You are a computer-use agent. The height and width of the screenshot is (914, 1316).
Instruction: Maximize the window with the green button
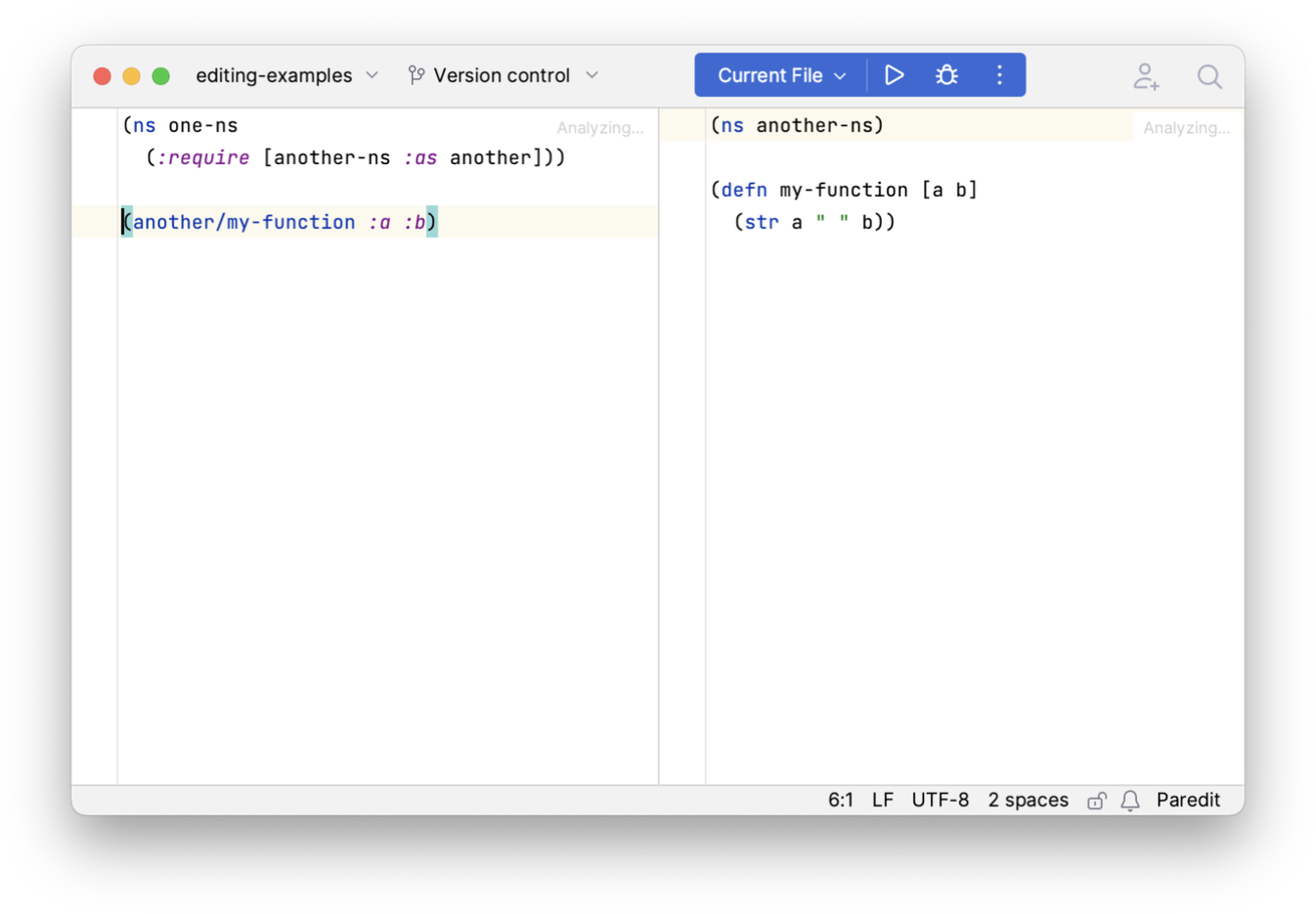click(161, 76)
